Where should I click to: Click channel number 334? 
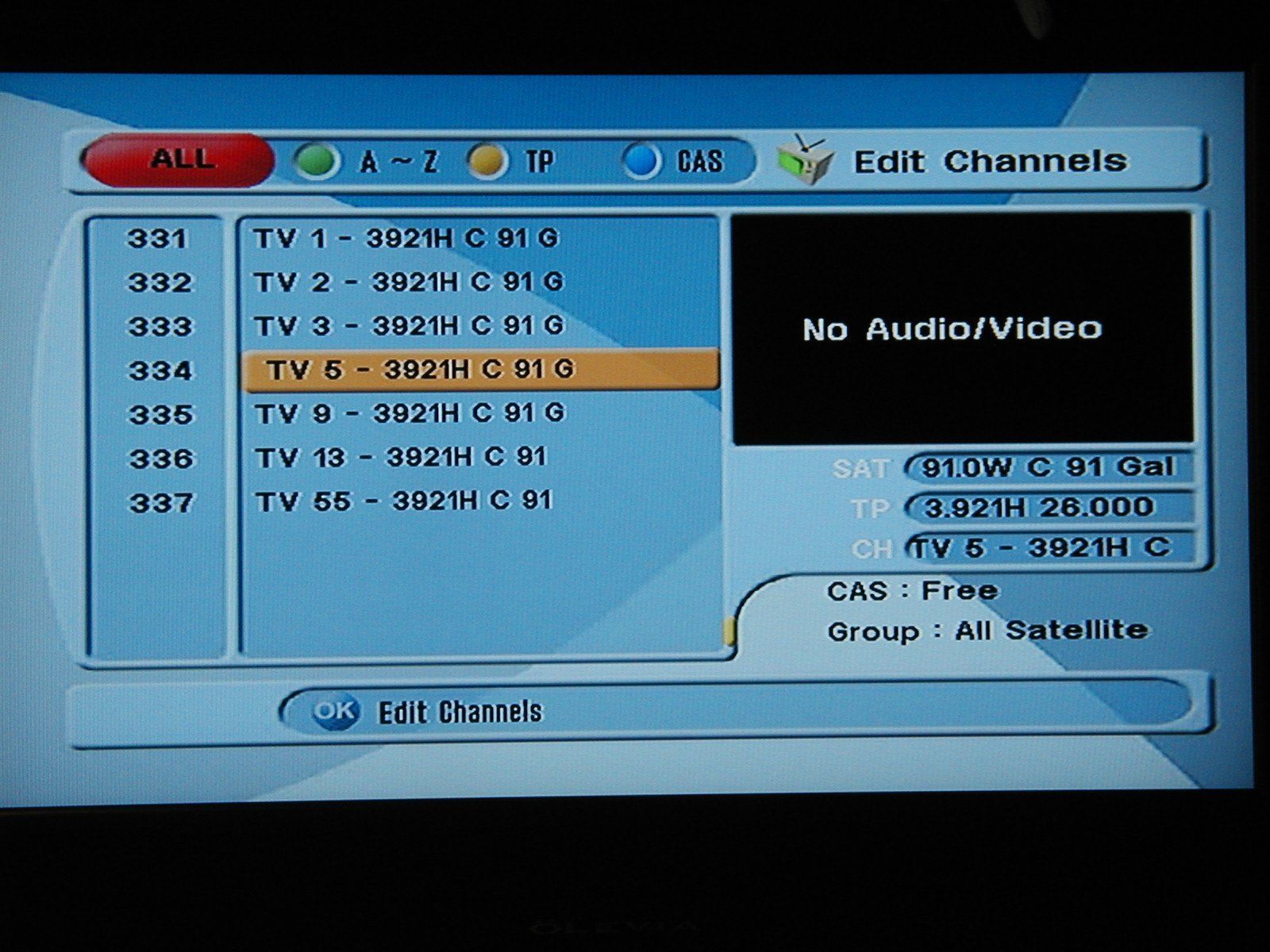160,370
